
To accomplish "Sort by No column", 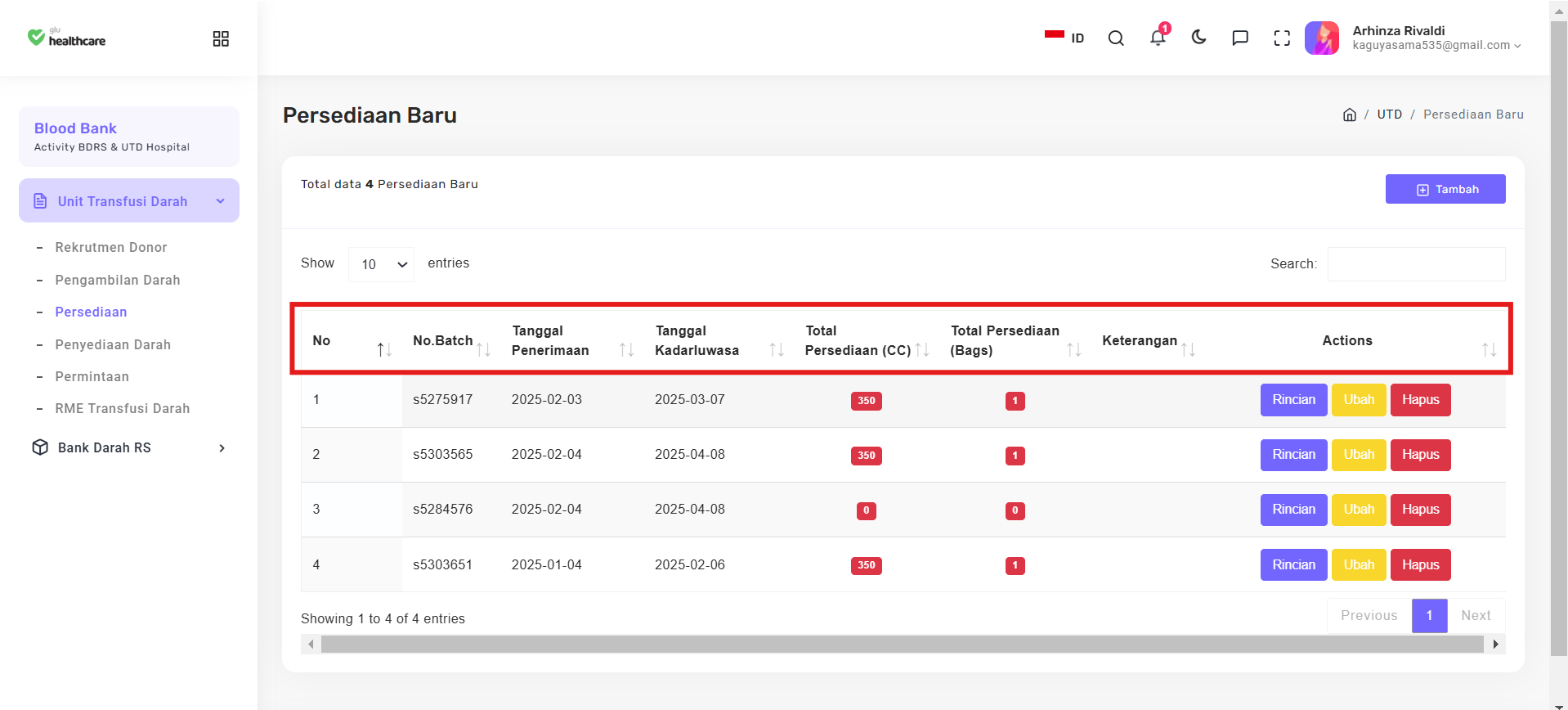I will [x=352, y=340].
